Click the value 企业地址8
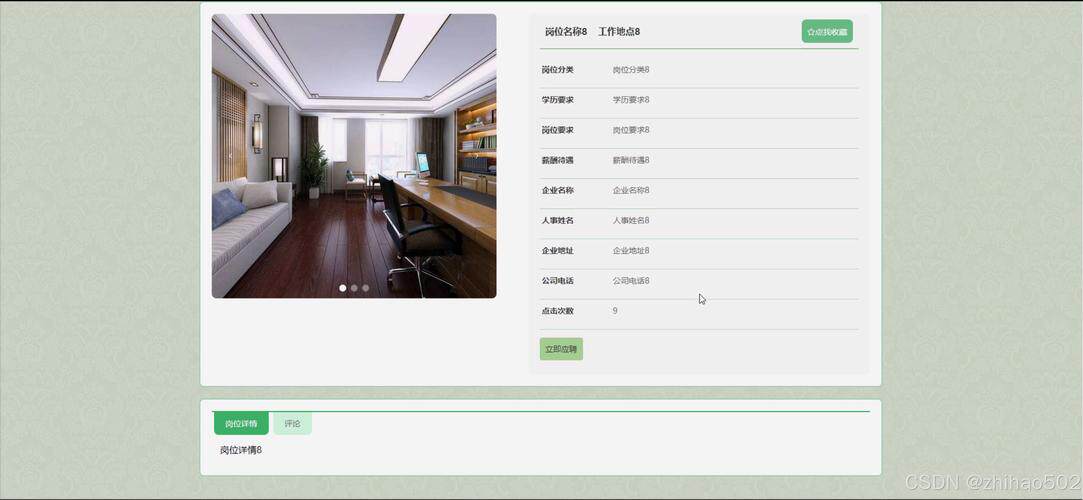Screen dimensions: 1083x500 631,251
